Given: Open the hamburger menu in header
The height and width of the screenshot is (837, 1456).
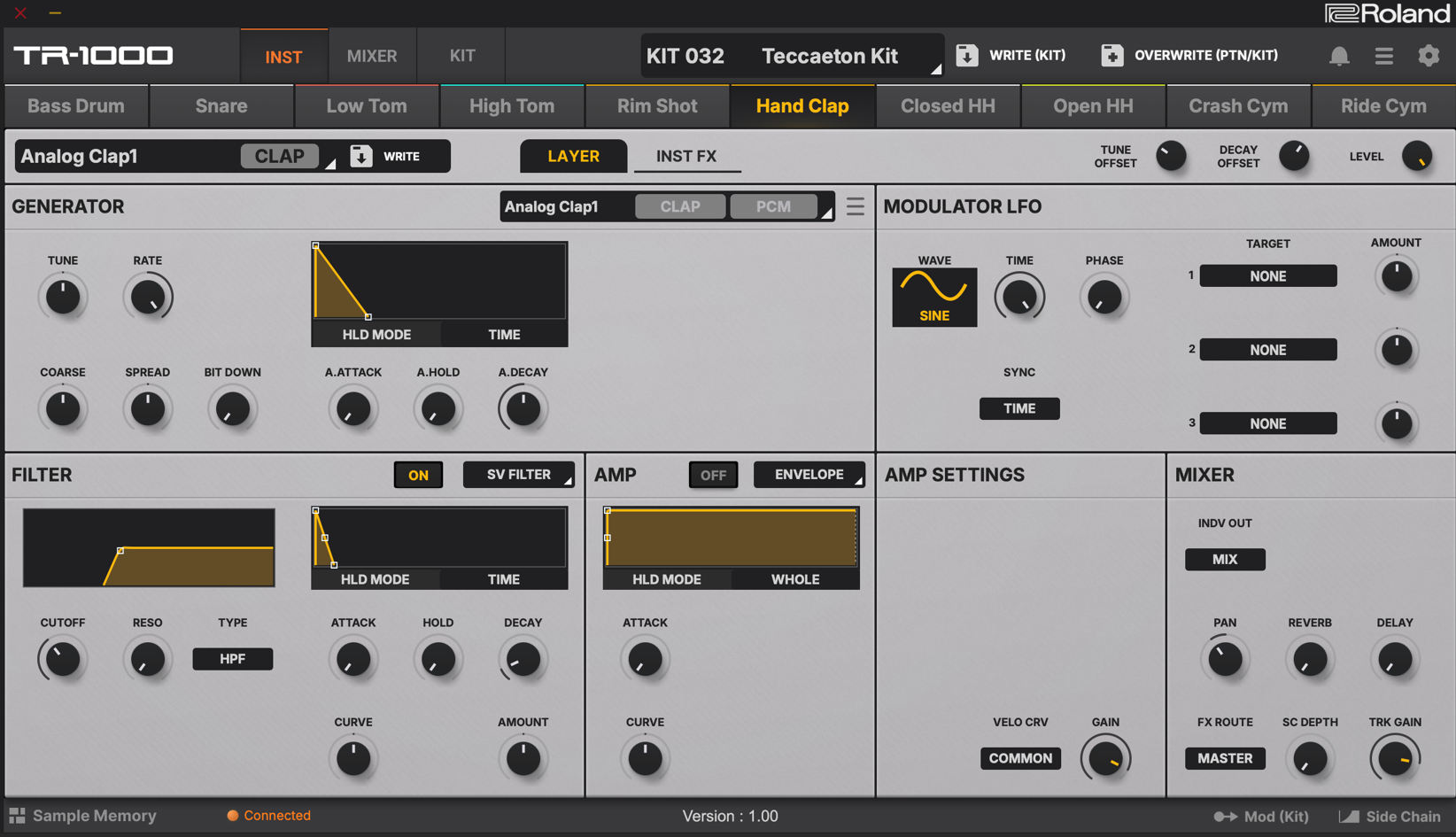Looking at the screenshot, I should pyautogui.click(x=1383, y=56).
